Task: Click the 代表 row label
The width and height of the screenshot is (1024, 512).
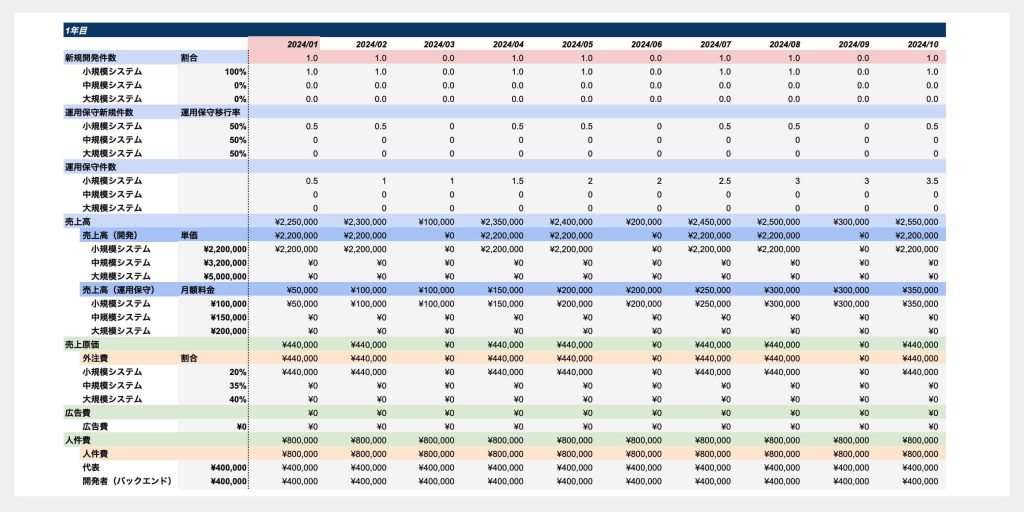Action: pyautogui.click(x=93, y=467)
